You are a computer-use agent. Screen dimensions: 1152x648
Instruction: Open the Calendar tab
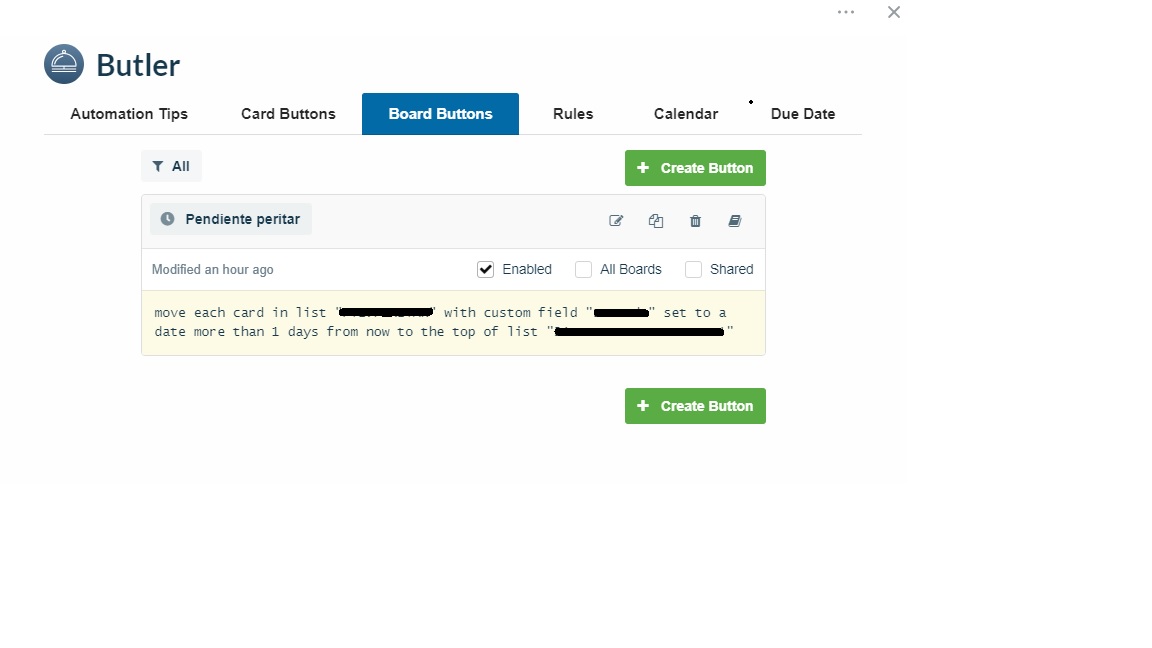point(686,114)
